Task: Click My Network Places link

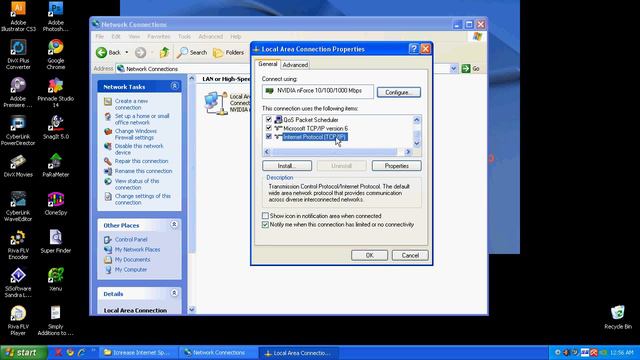Action: click(138, 249)
